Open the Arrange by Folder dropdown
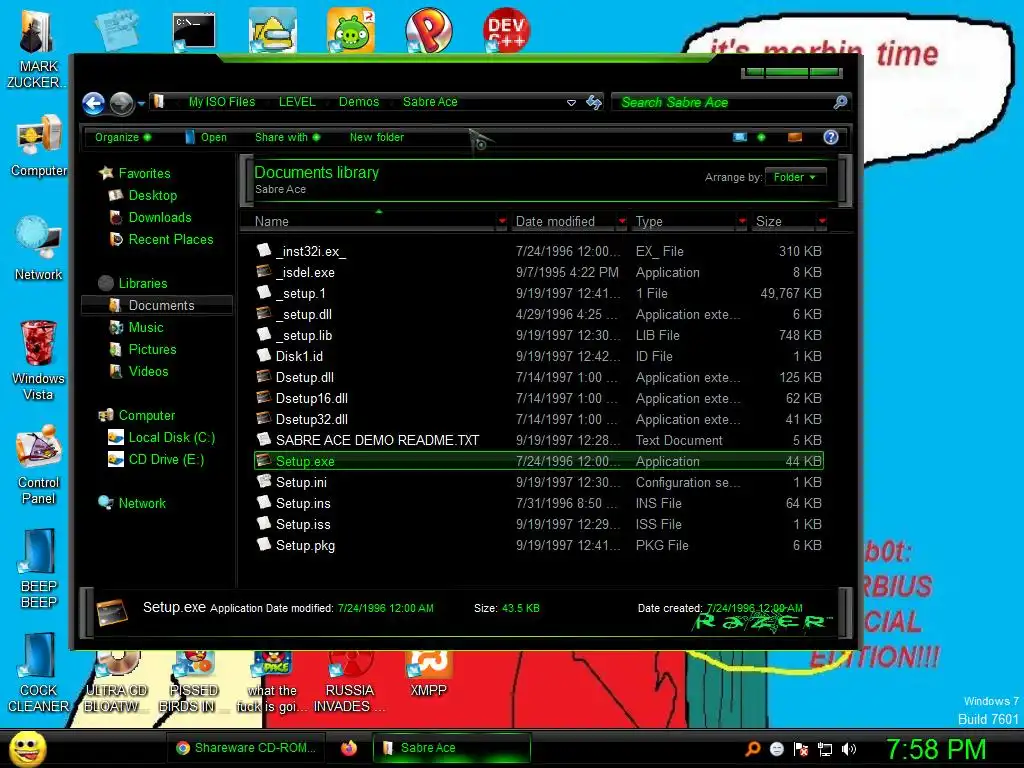1024x768 pixels. point(795,177)
